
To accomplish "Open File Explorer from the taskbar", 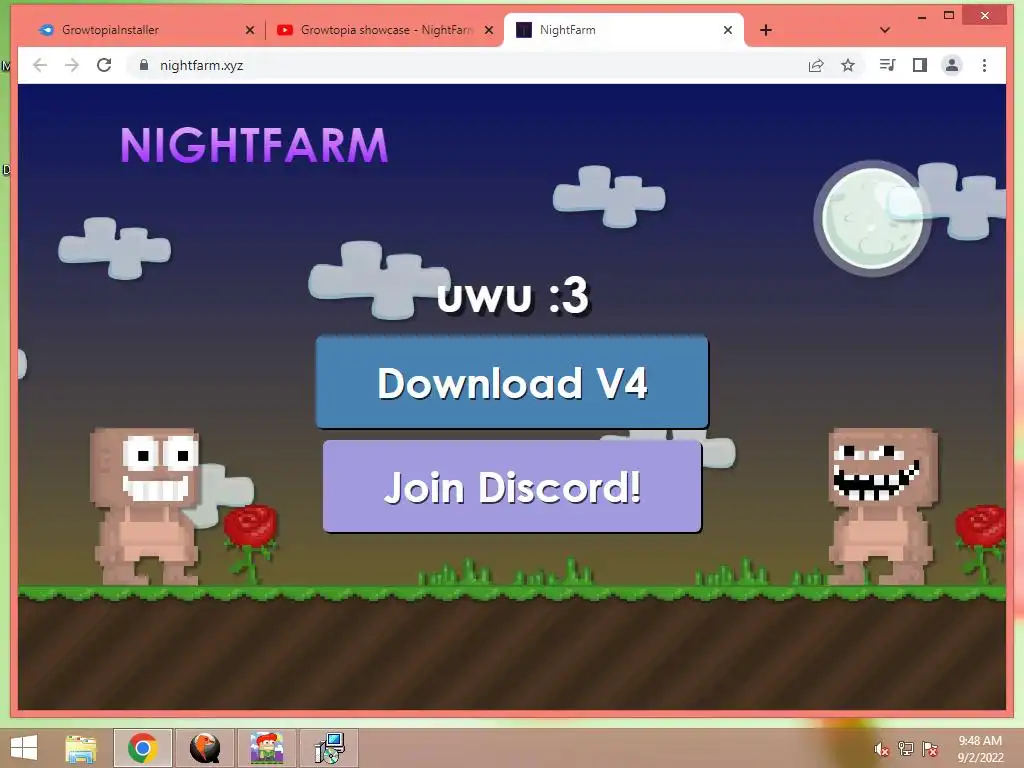I will point(81,748).
